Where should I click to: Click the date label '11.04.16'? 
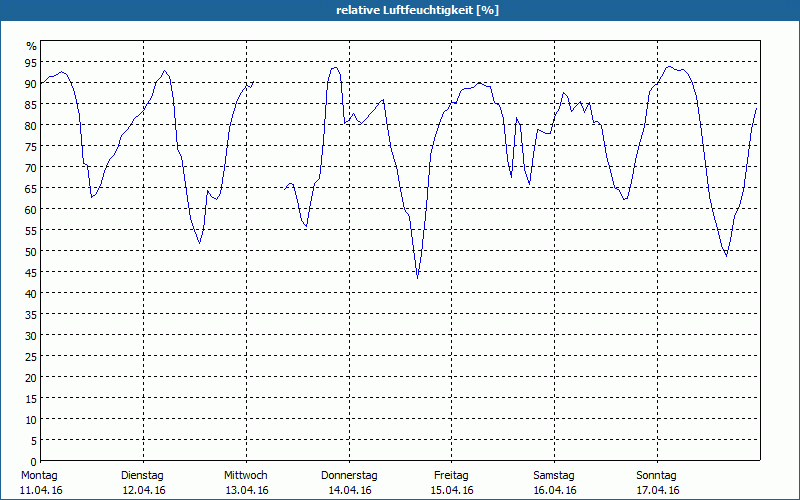tap(40, 490)
